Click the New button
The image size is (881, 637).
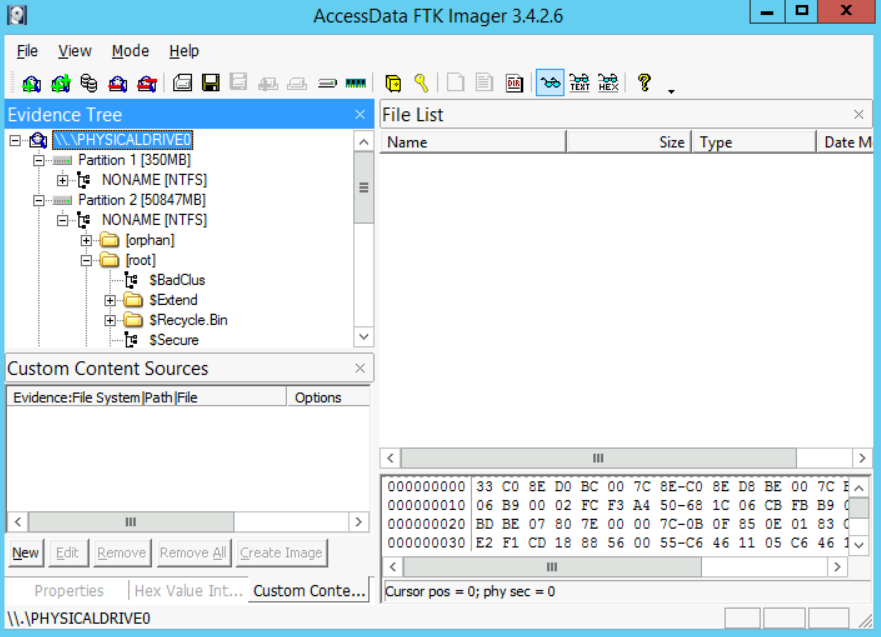(x=25, y=553)
